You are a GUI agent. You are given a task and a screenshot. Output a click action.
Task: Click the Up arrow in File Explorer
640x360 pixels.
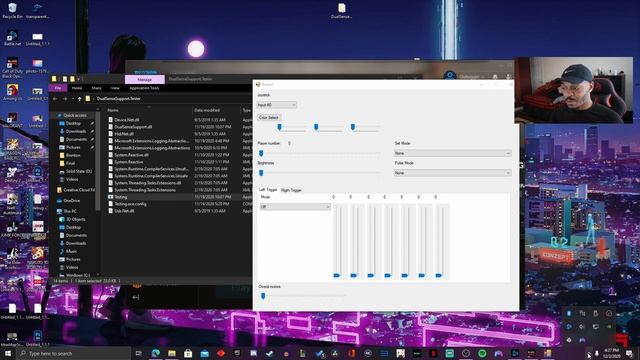pyautogui.click(x=80, y=99)
